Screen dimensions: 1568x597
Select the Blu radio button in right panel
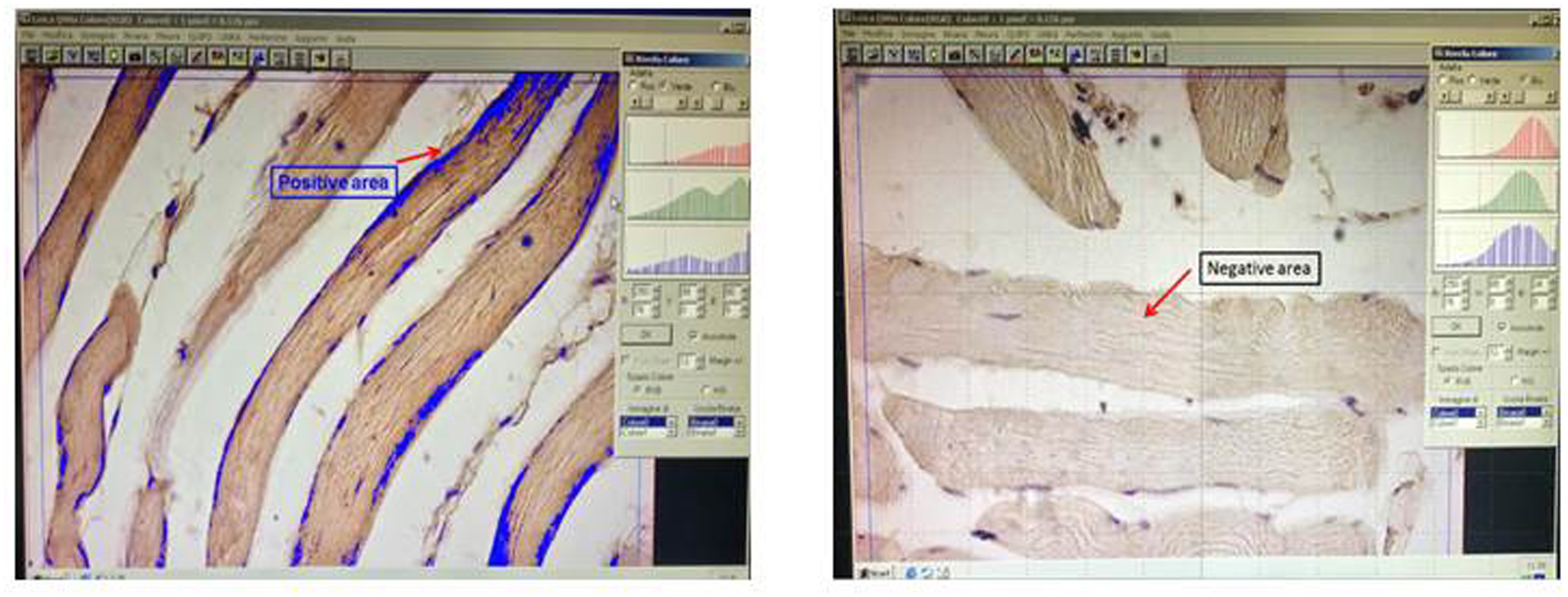pos(1524,81)
